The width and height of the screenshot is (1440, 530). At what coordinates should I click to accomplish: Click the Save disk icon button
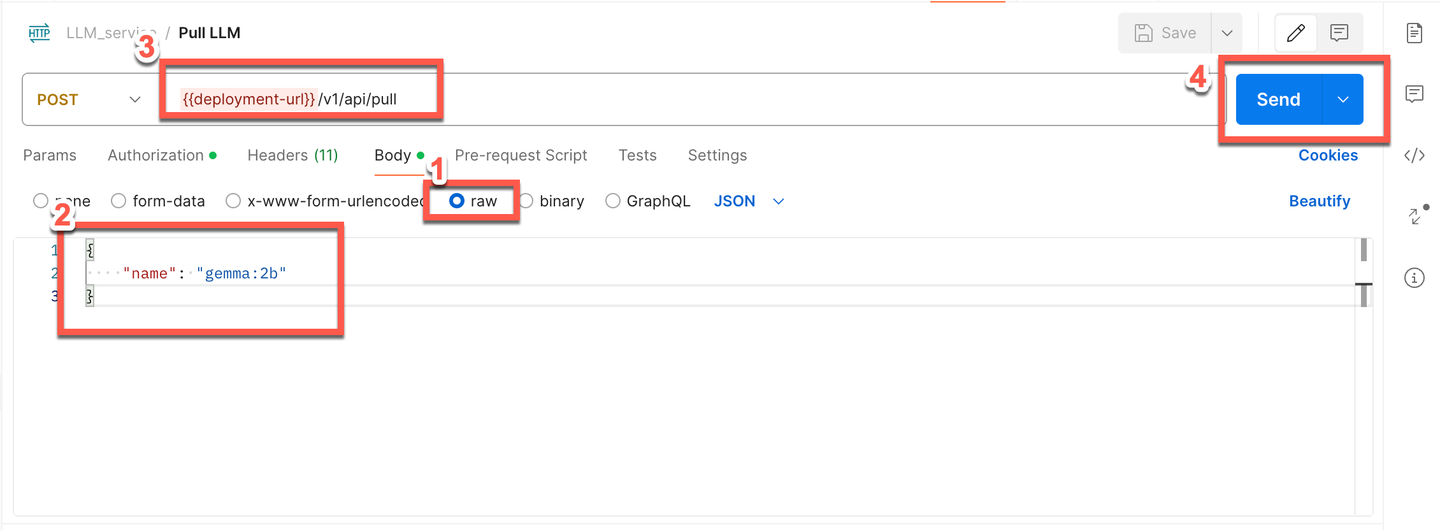coord(1165,33)
